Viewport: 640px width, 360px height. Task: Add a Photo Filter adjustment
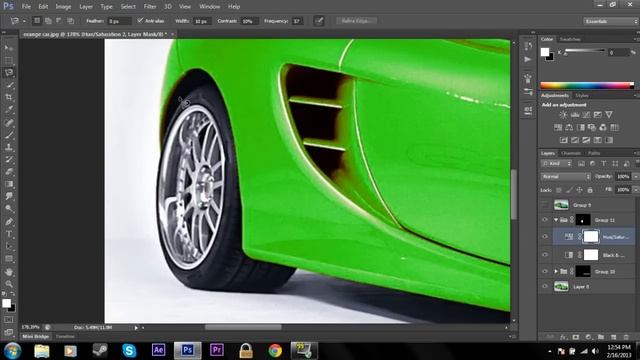point(592,127)
